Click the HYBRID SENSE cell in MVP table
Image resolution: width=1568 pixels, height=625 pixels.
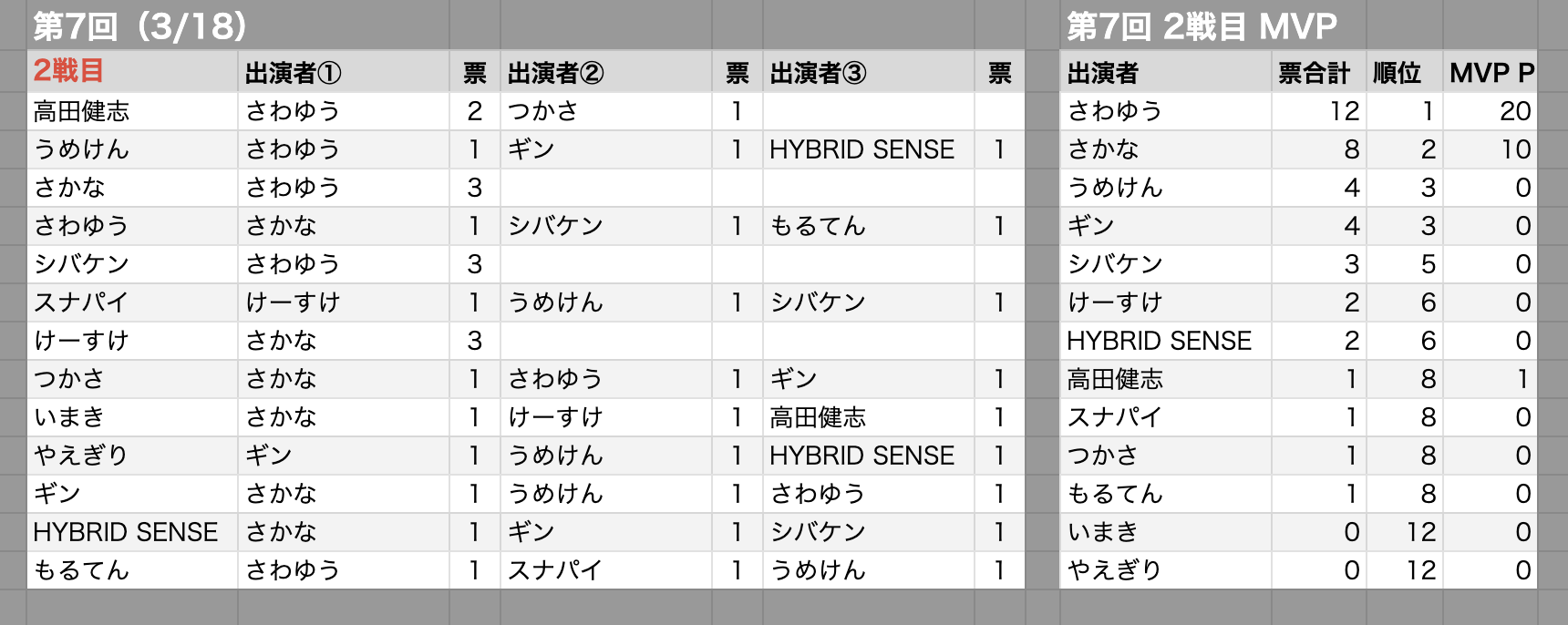1166,341
